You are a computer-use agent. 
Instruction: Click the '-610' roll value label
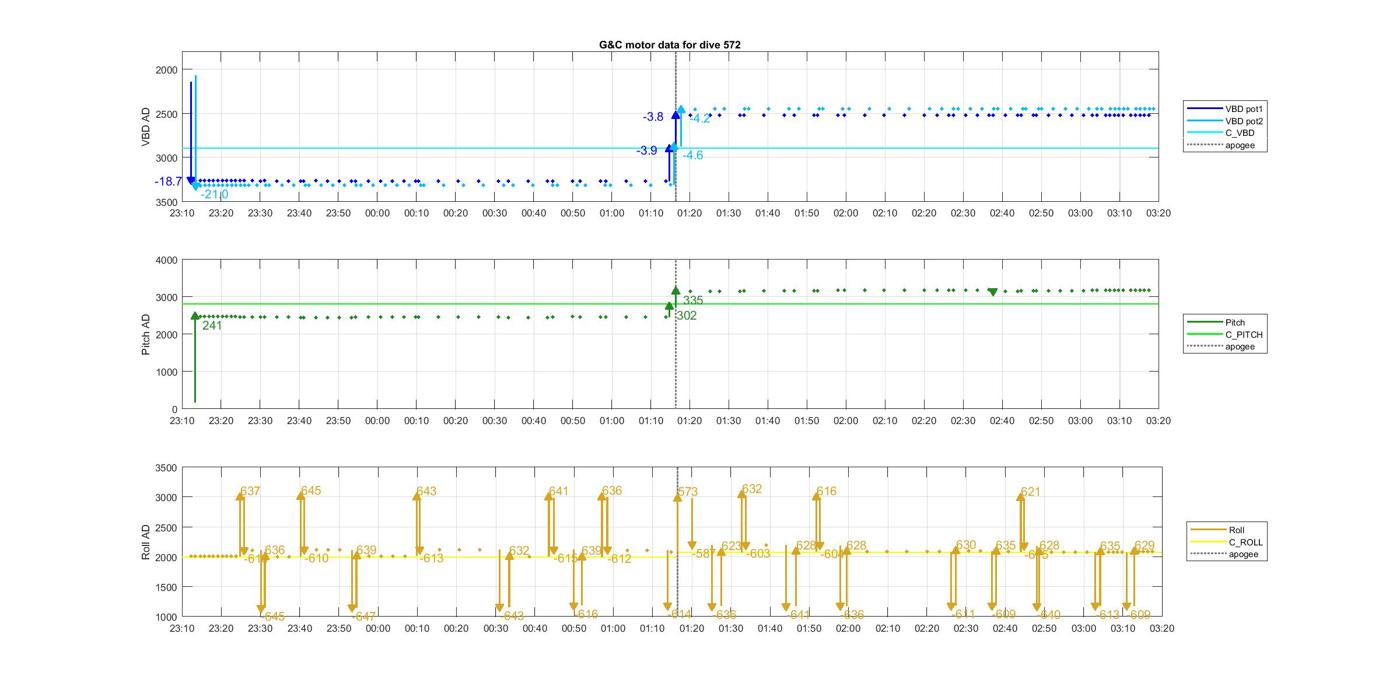pos(317,558)
